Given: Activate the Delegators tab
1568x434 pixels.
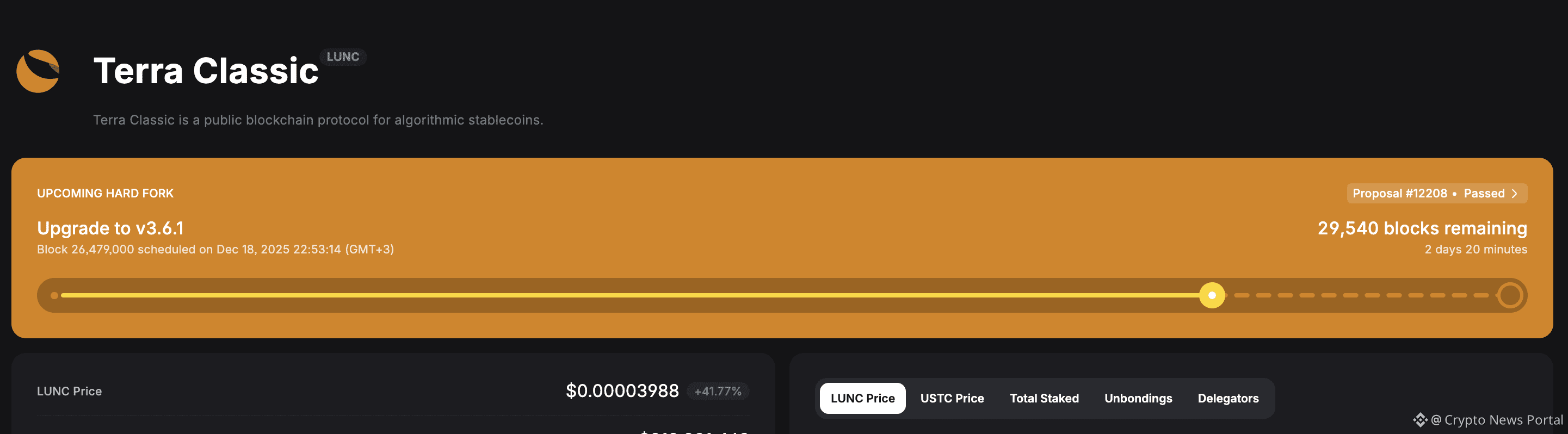Looking at the screenshot, I should click(1228, 398).
